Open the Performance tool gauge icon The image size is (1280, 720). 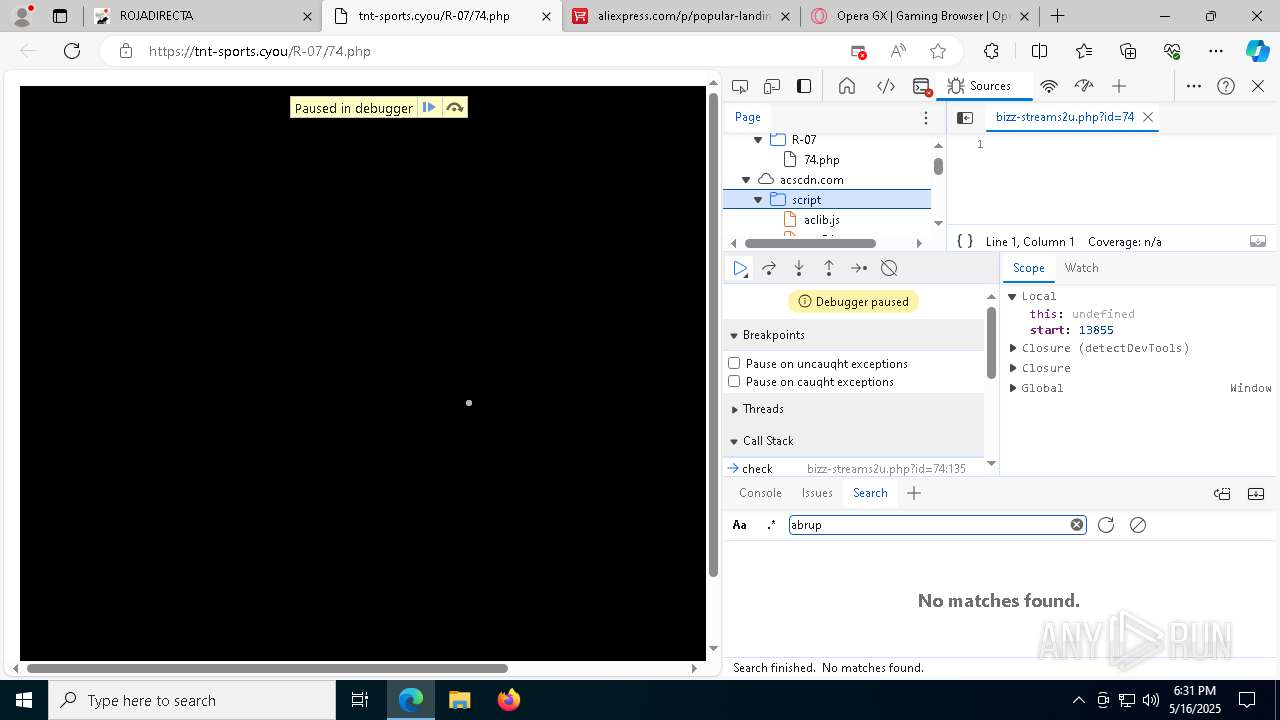pos(1084,86)
